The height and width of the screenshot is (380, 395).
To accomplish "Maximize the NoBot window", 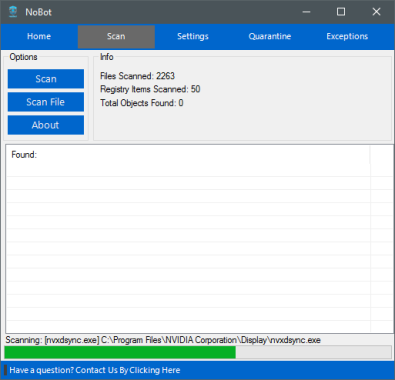I will [341, 12].
